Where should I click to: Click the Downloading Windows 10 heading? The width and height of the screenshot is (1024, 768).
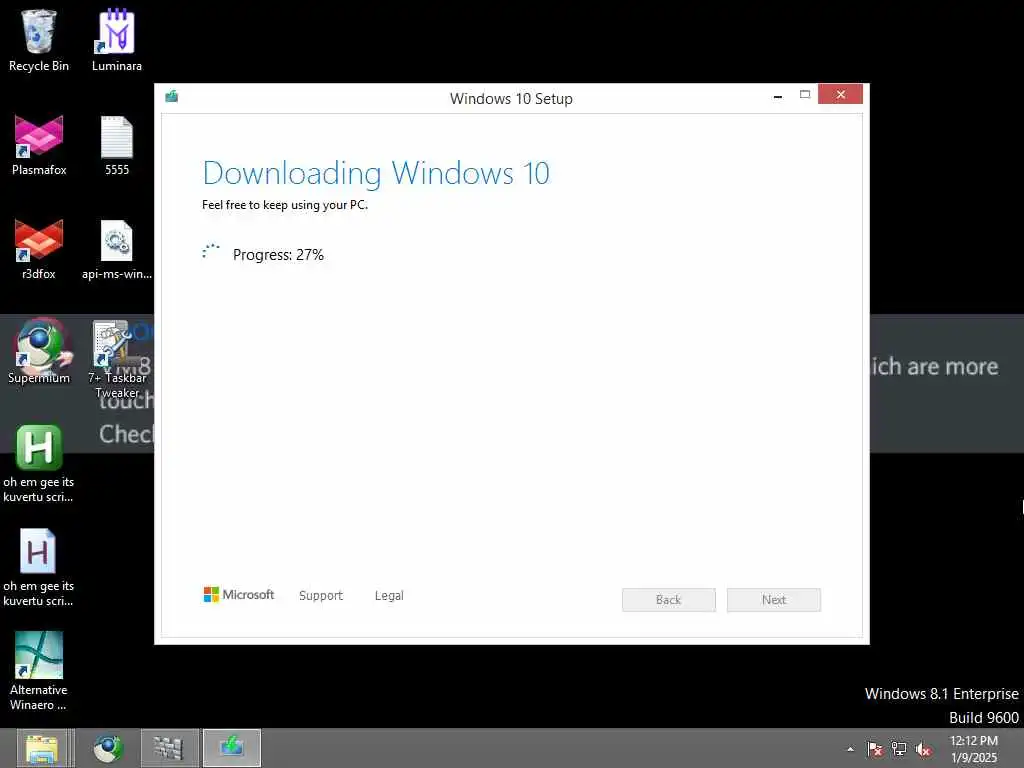(376, 174)
